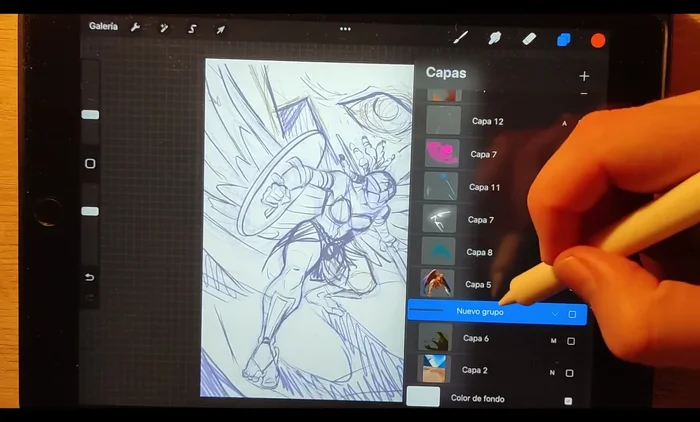Add a new layer with plus button
This screenshot has width=700, height=422.
(x=584, y=76)
